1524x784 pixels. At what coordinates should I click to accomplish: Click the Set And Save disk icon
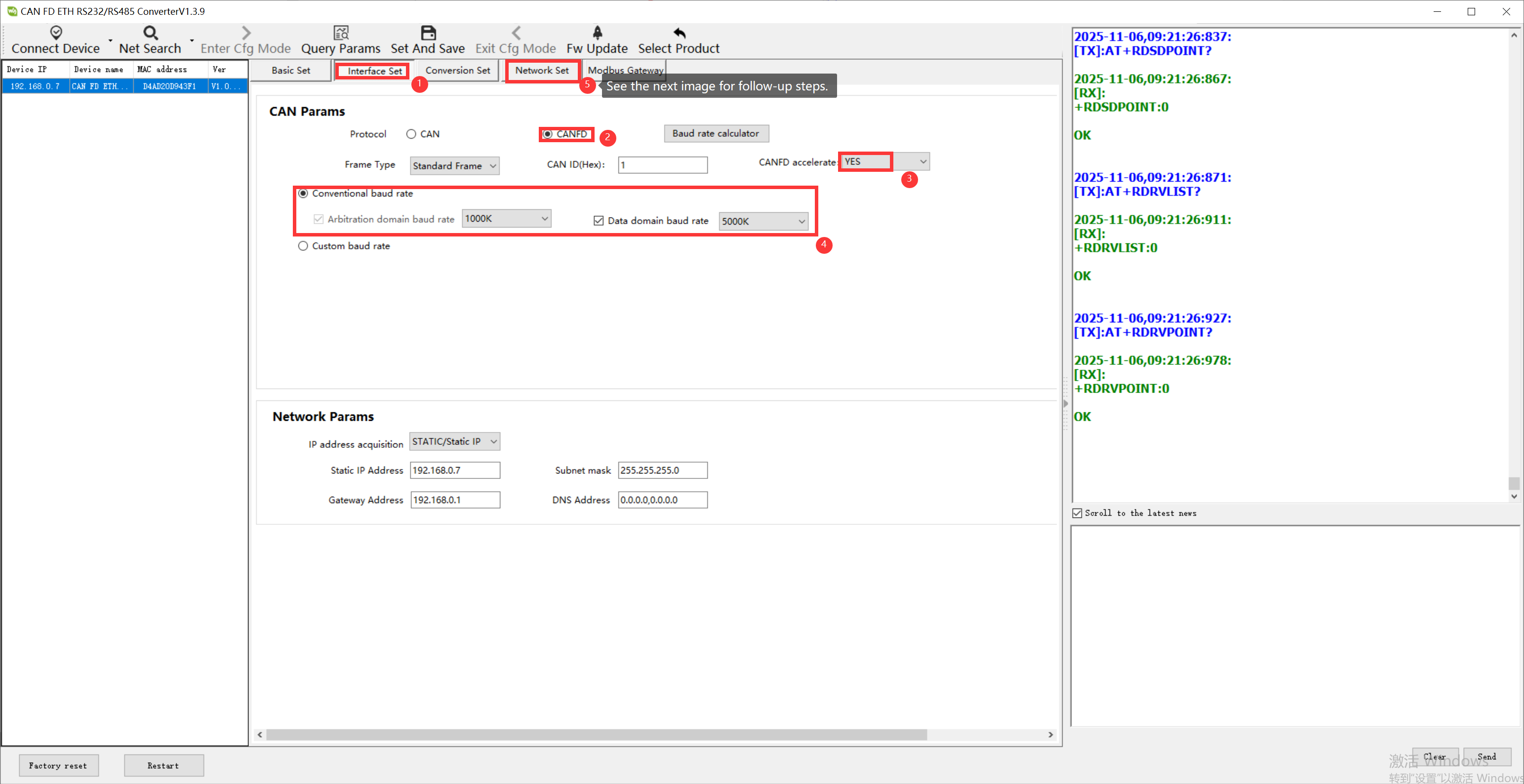point(428,32)
